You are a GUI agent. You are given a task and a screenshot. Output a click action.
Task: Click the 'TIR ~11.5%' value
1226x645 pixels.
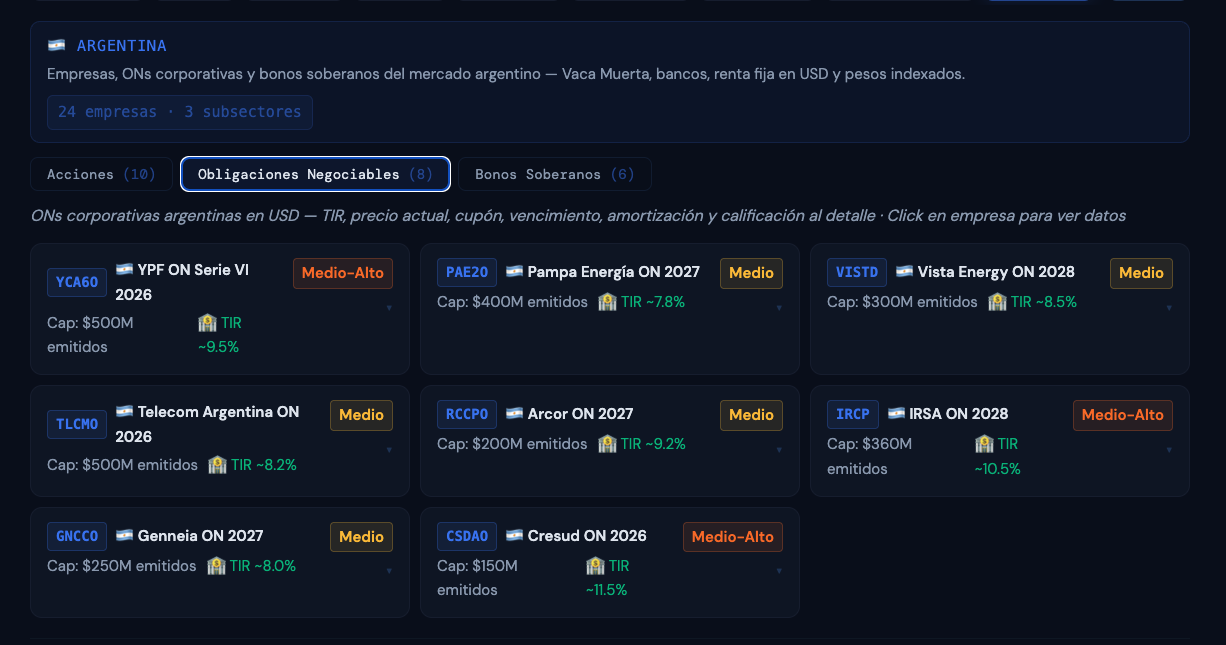(x=608, y=578)
